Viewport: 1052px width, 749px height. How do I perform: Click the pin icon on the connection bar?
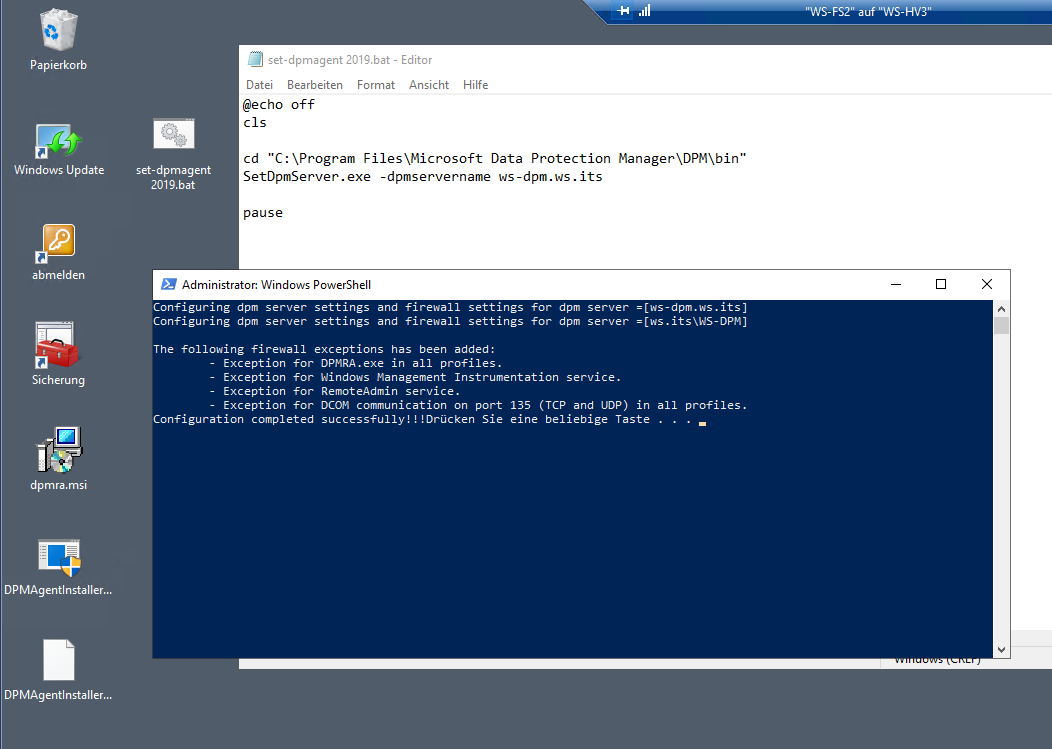click(623, 11)
